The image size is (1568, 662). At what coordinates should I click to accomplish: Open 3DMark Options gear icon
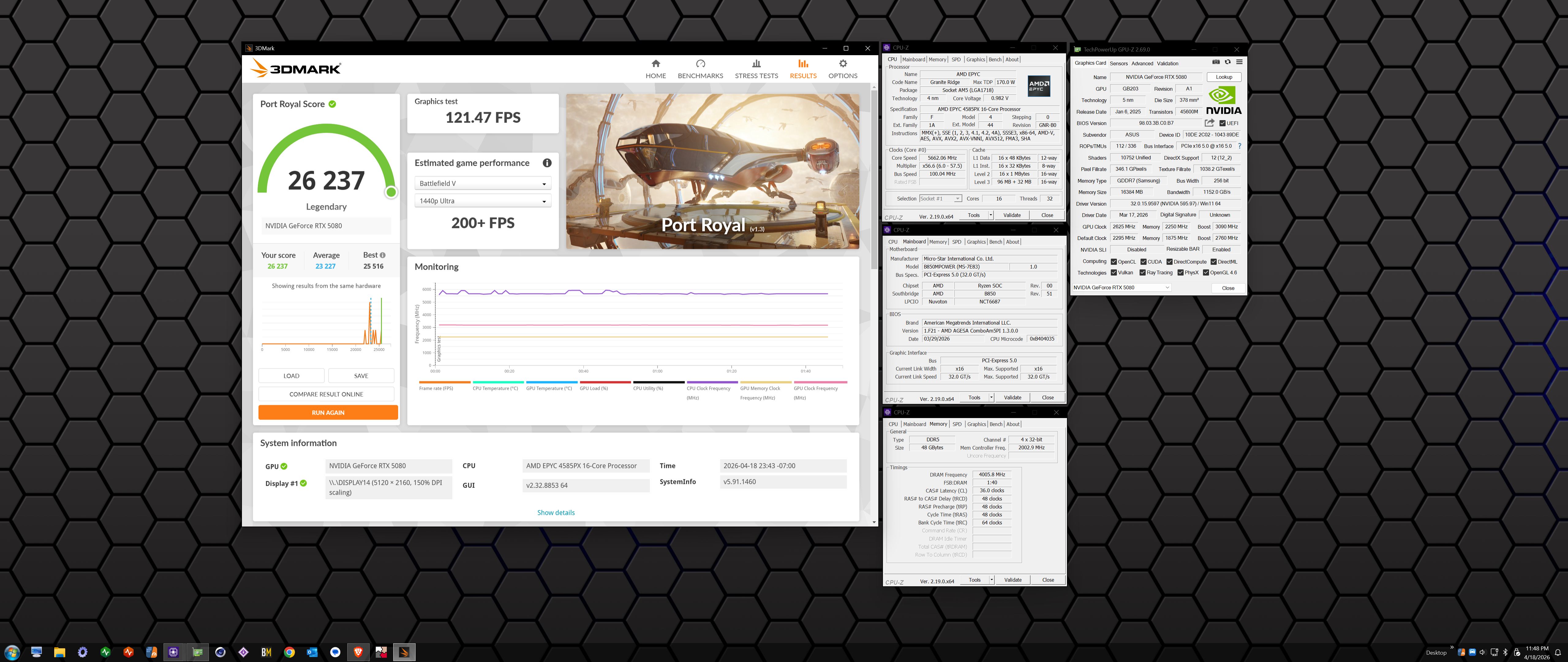click(x=842, y=63)
